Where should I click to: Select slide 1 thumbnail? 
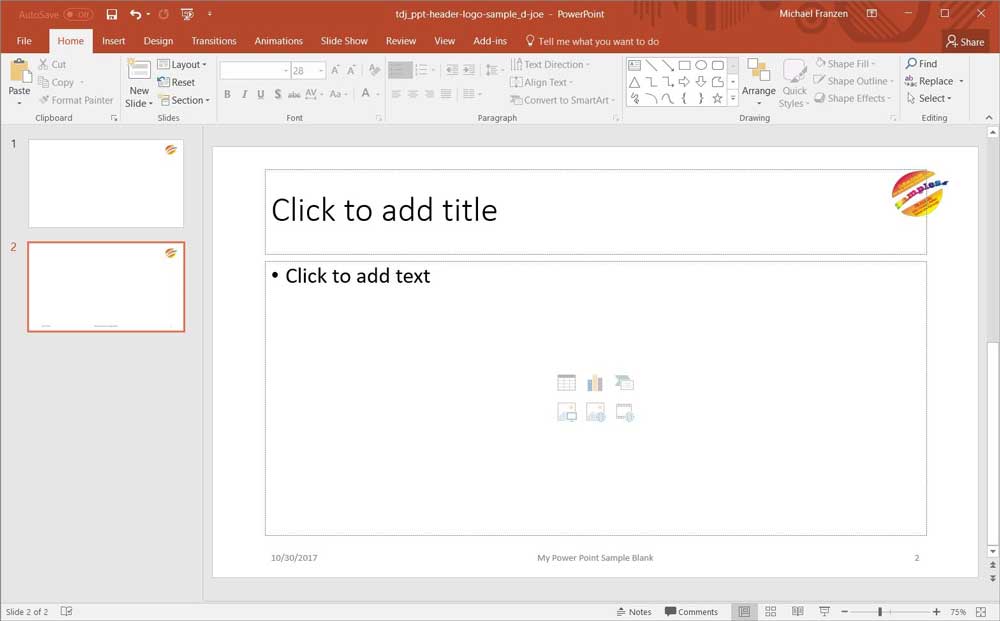tap(106, 183)
